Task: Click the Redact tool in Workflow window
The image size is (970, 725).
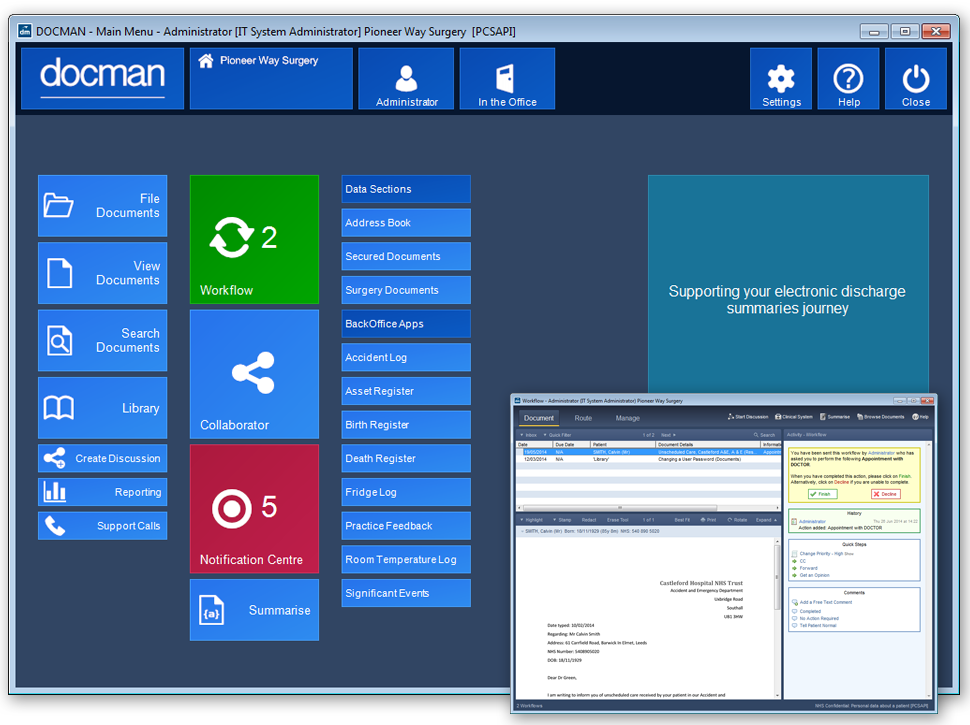Action: [588, 520]
